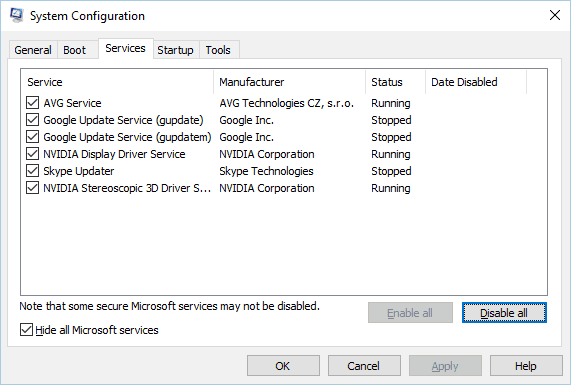Toggle NVIDIA Display Driver Service checkbox

[x=32, y=154]
